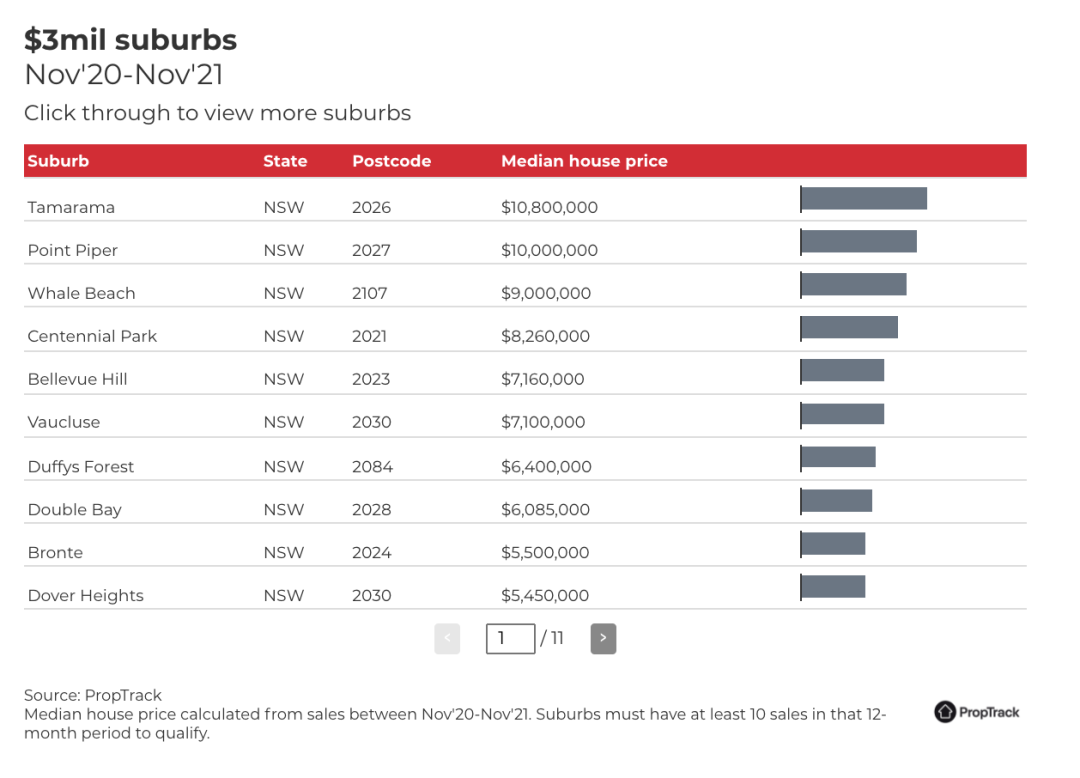Click the Double Bay $6,085,000 price
The image size is (1080, 778).
point(546,509)
